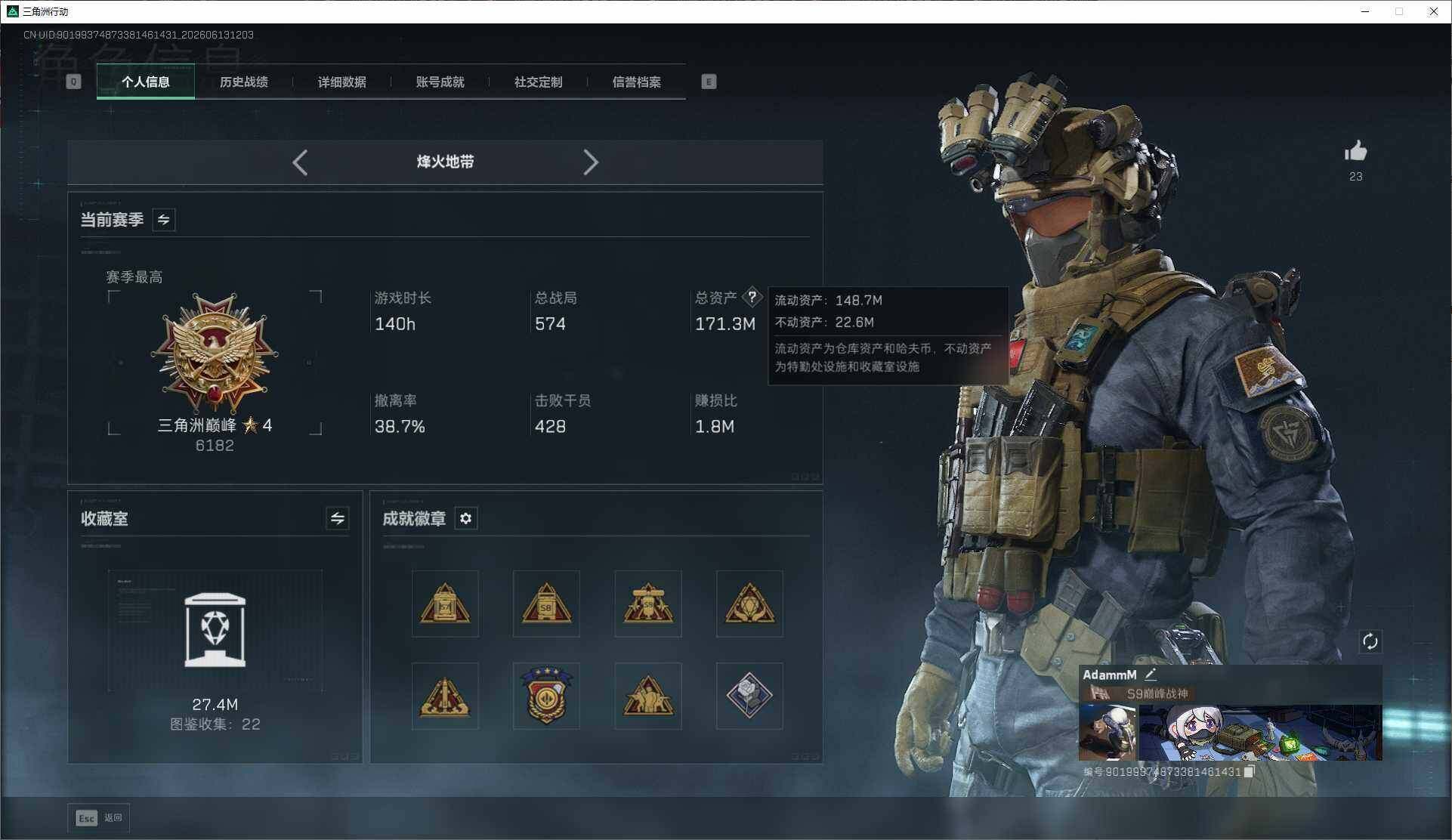The width and height of the screenshot is (1452, 840).
Task: Click the 烽火地带 mode title
Action: [446, 162]
